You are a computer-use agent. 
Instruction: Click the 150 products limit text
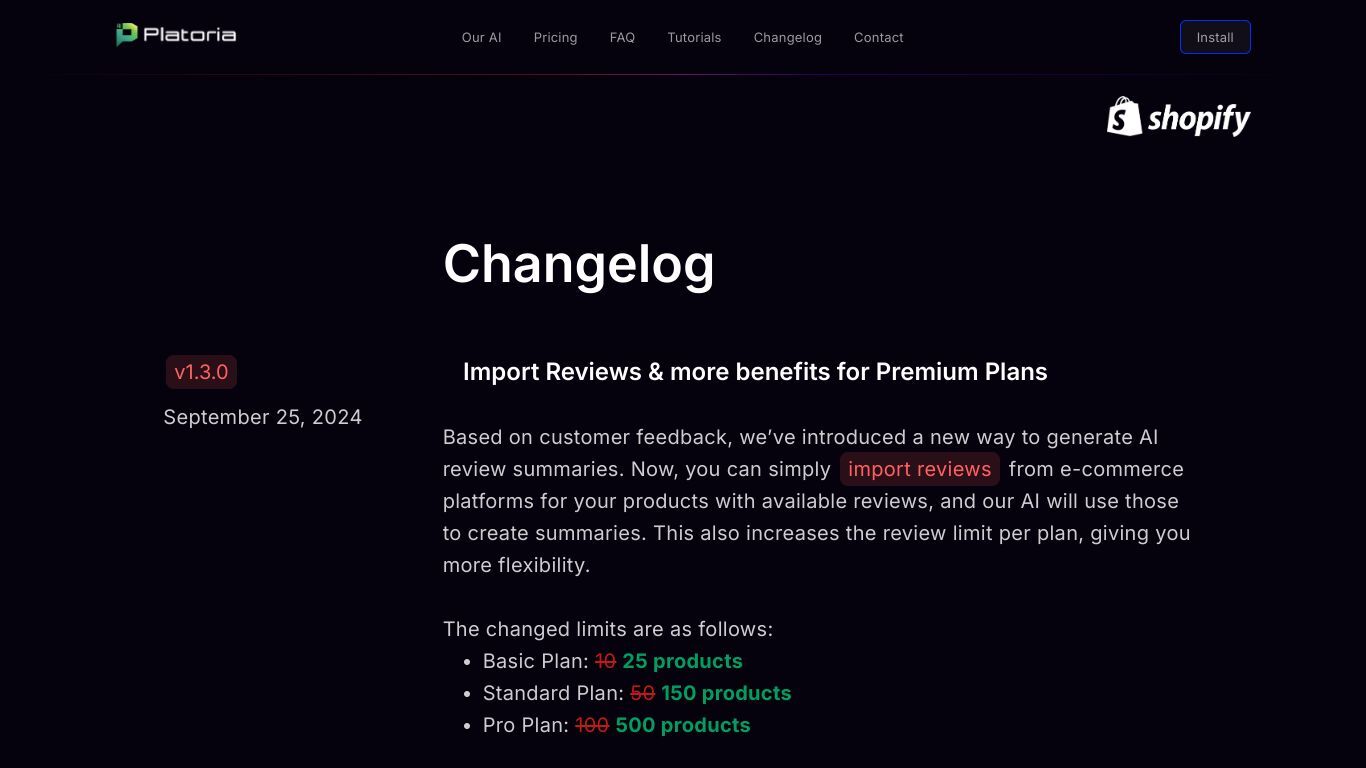[x=726, y=693]
